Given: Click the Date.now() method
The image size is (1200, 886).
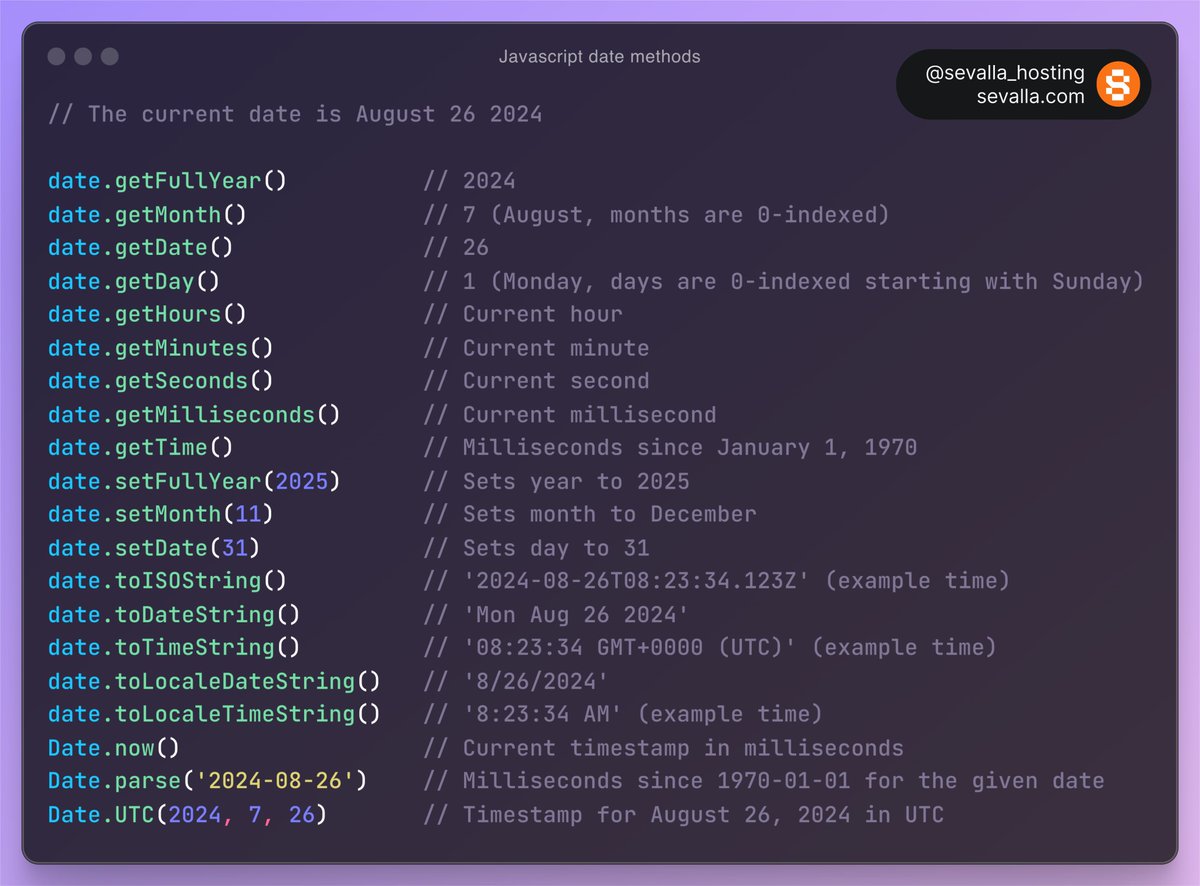Looking at the screenshot, I should [113, 747].
